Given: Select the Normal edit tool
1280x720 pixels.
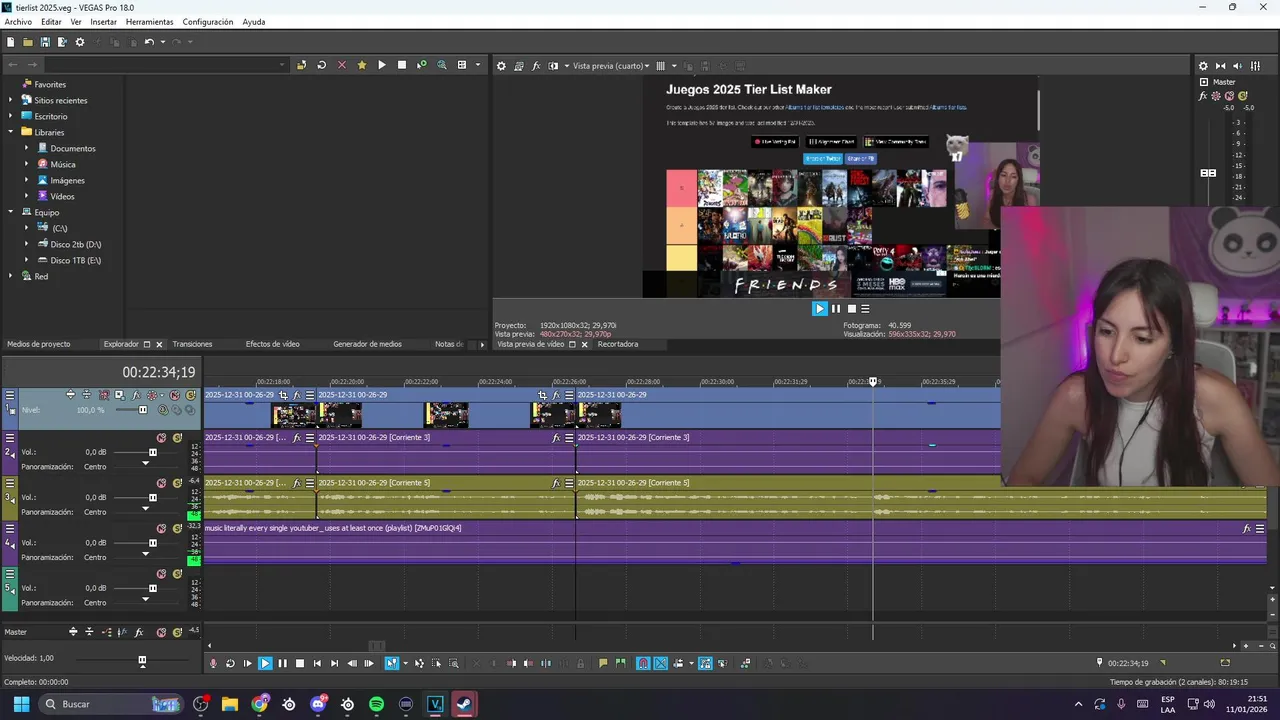Looking at the screenshot, I should 391,663.
